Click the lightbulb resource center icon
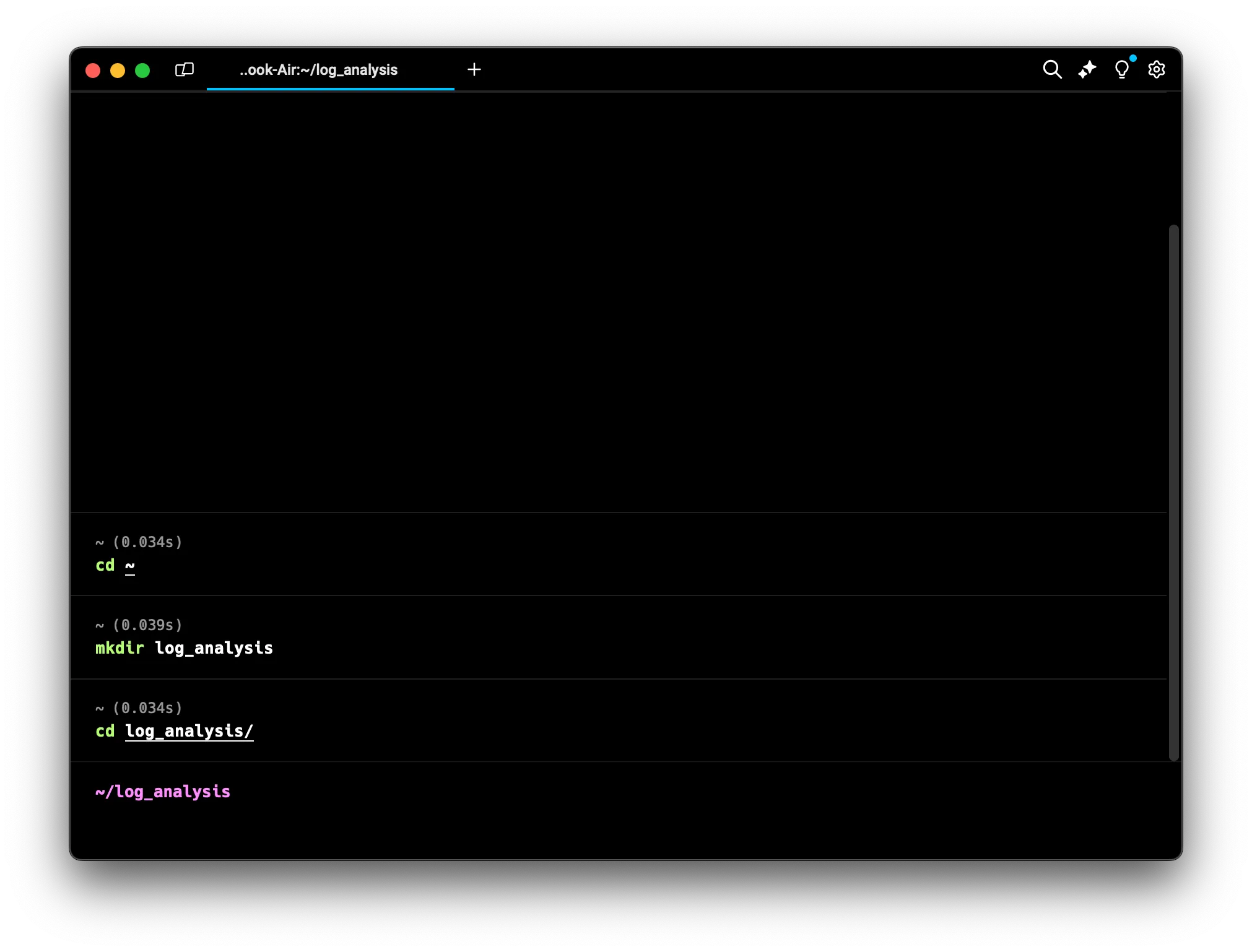Screen dimensions: 1252x952 click(x=1121, y=69)
